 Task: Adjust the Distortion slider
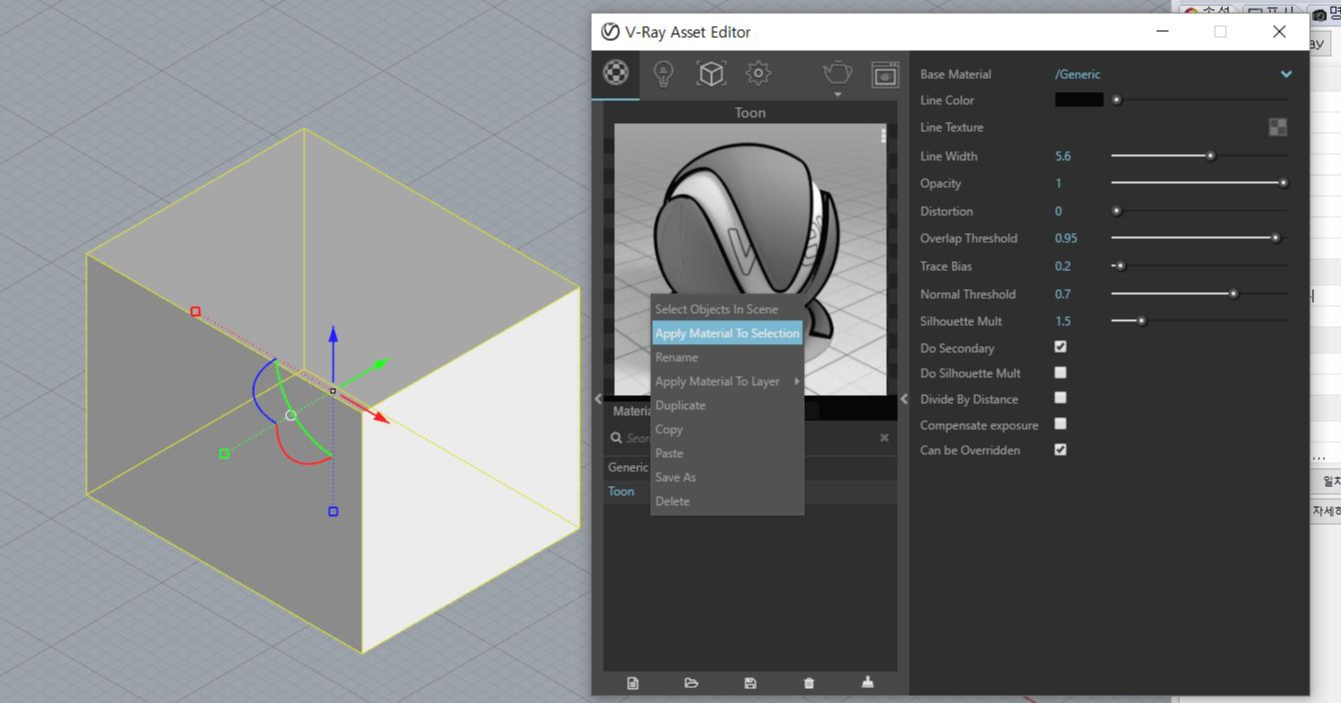pyautogui.click(x=1200, y=211)
